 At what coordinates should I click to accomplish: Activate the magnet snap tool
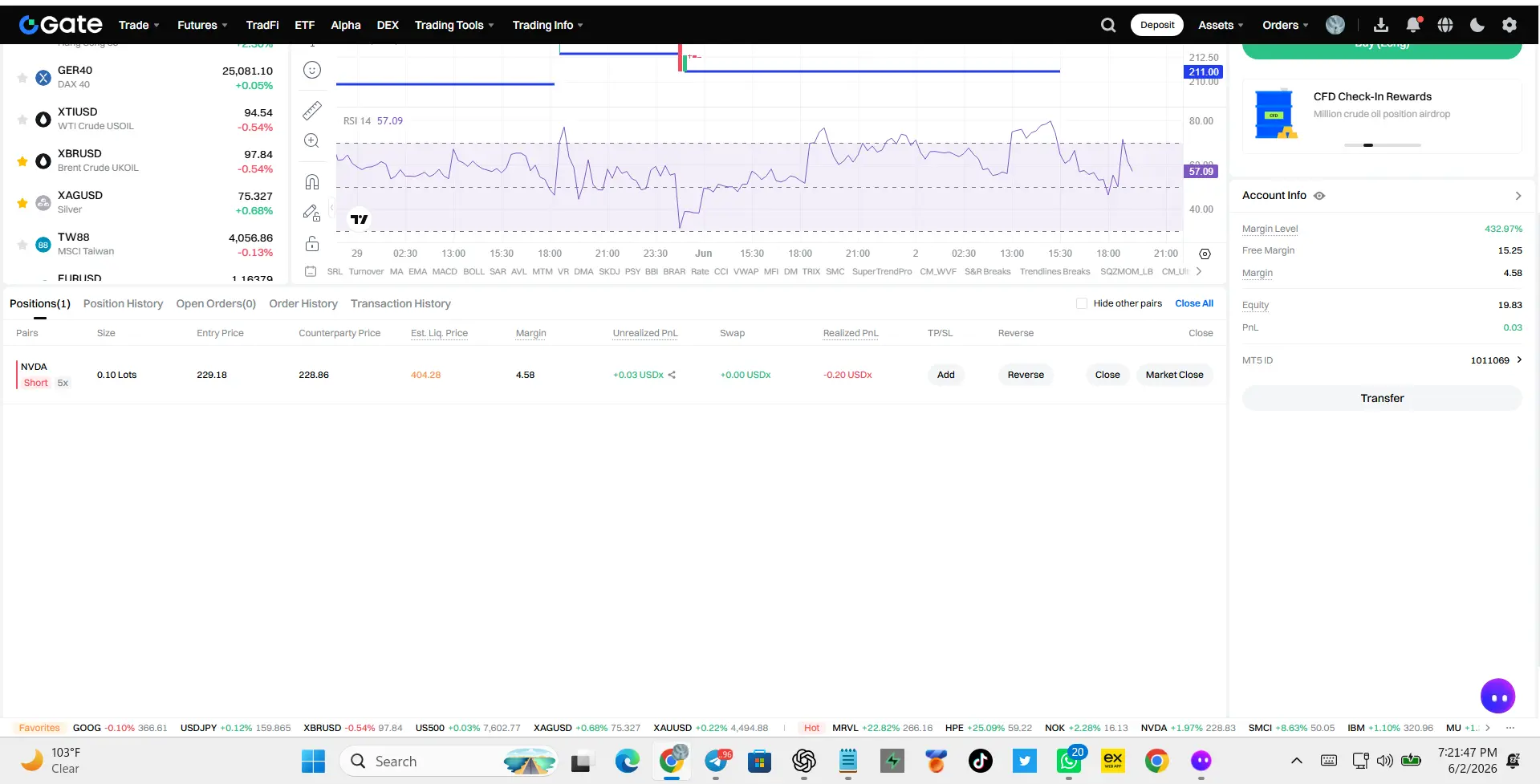312,182
